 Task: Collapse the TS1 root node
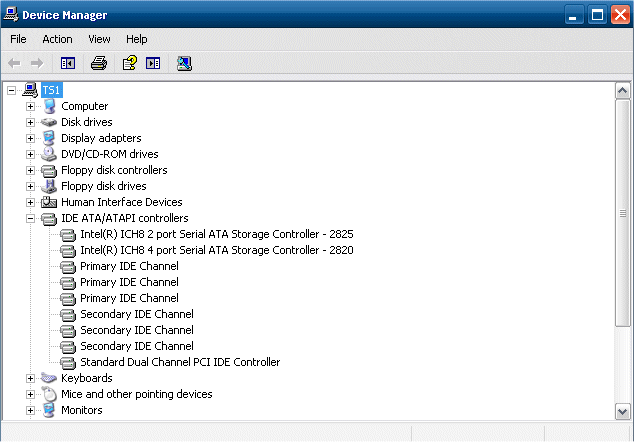tap(11, 90)
